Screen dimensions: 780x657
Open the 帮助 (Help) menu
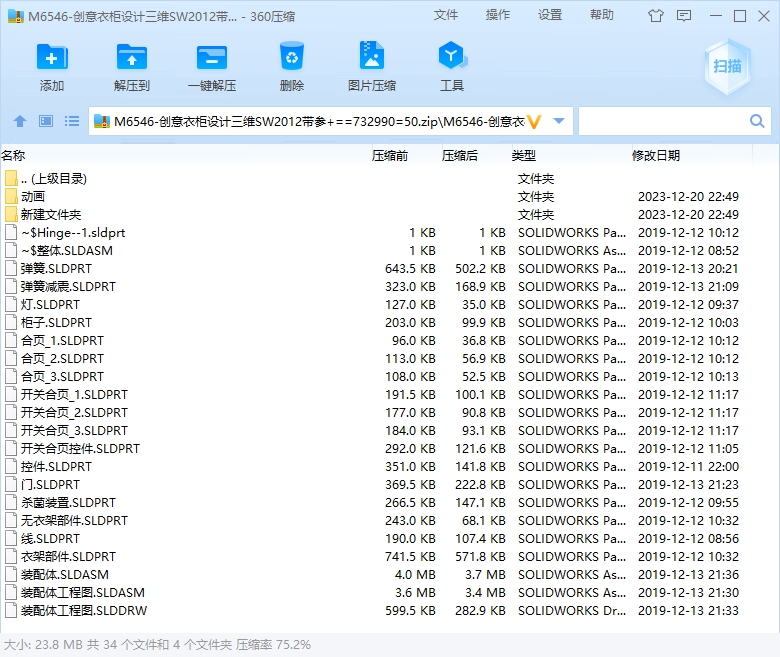(602, 15)
